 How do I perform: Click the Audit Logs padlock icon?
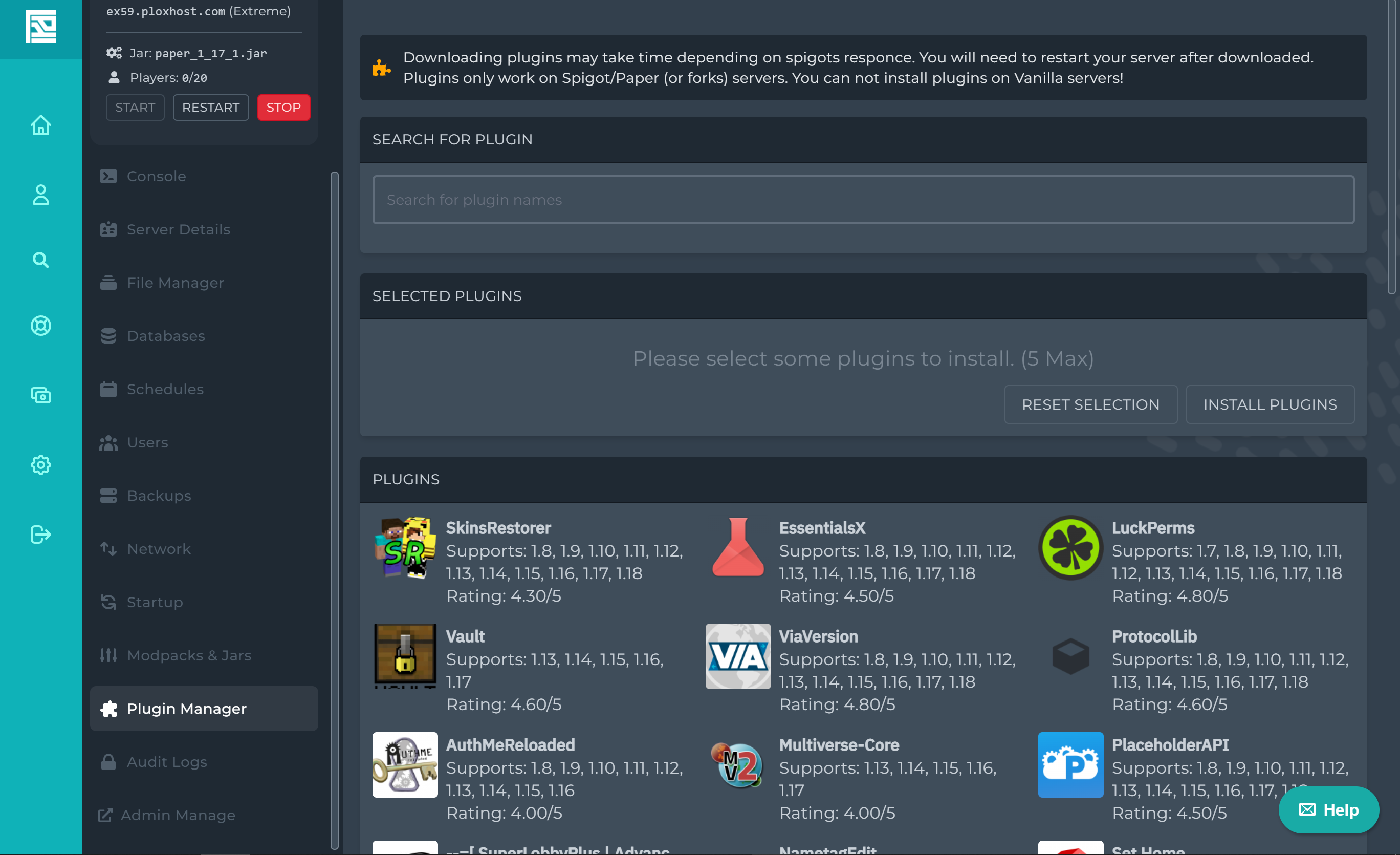[x=108, y=762]
